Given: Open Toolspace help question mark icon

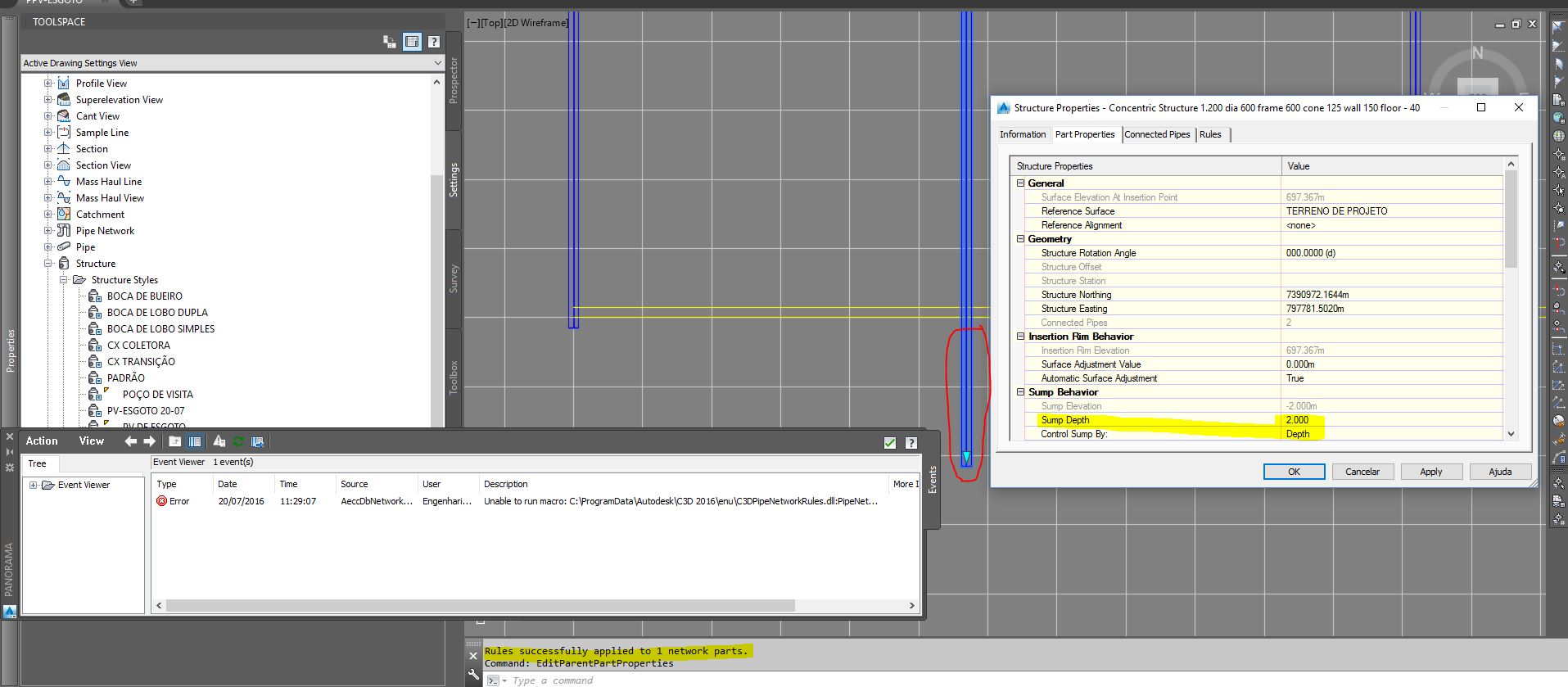Looking at the screenshot, I should point(434,42).
